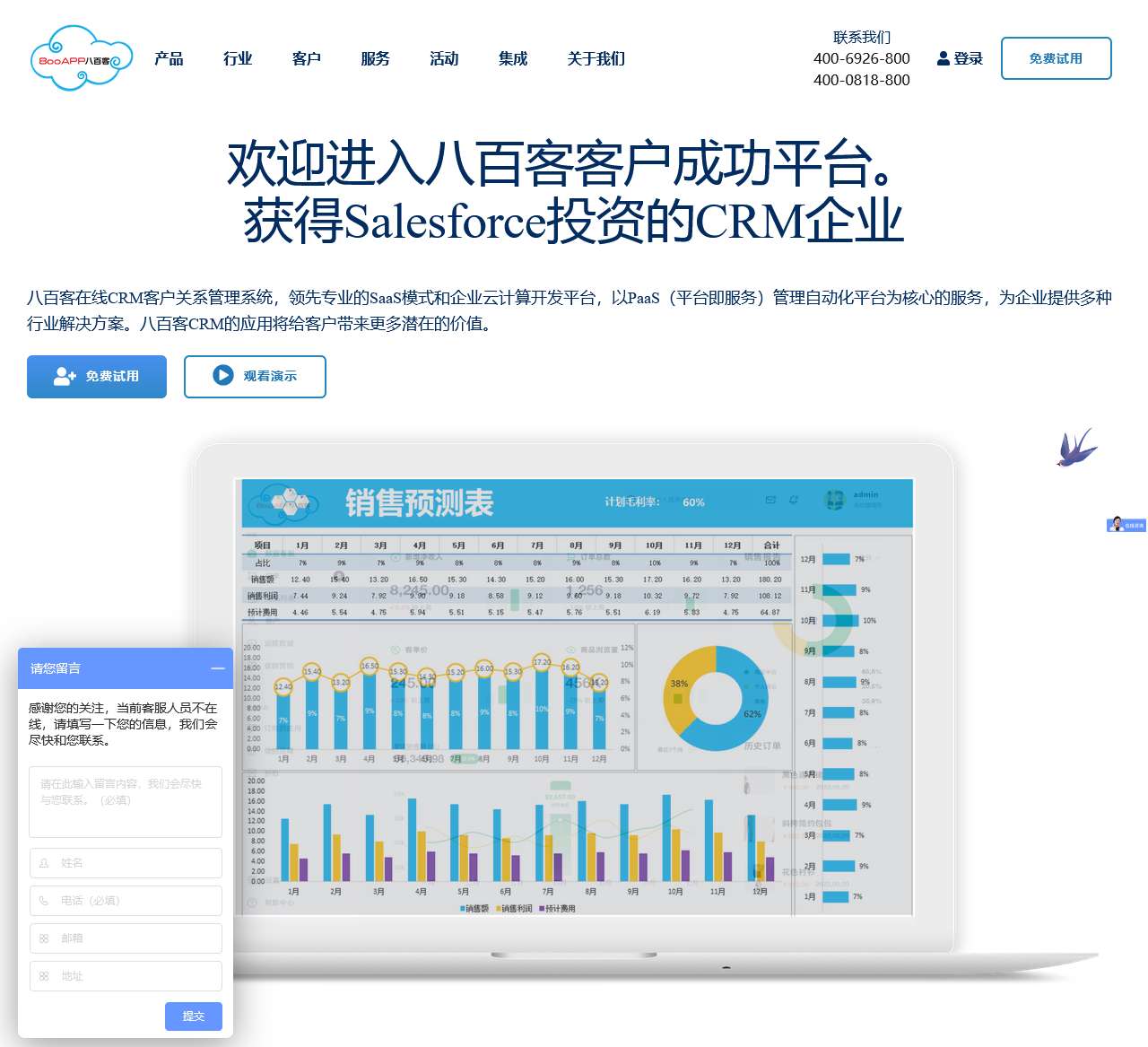Open the 行业 navigation item
The width and height of the screenshot is (1148, 1047).
click(x=238, y=58)
